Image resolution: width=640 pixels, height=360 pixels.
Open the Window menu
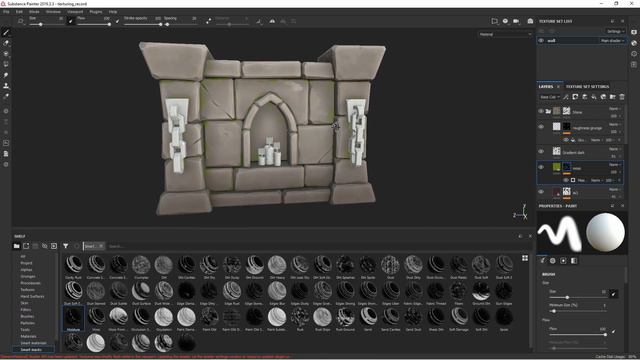53,12
